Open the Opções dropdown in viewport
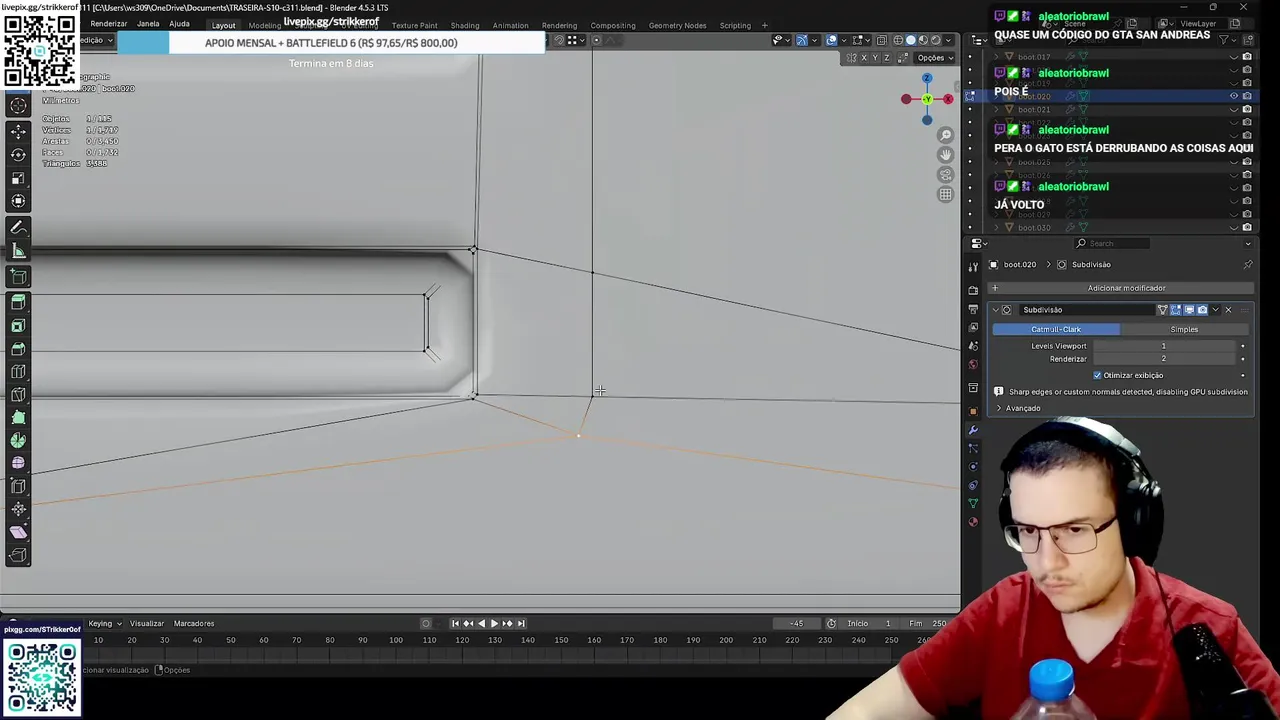This screenshot has width=1280, height=720. pyautogui.click(x=935, y=58)
